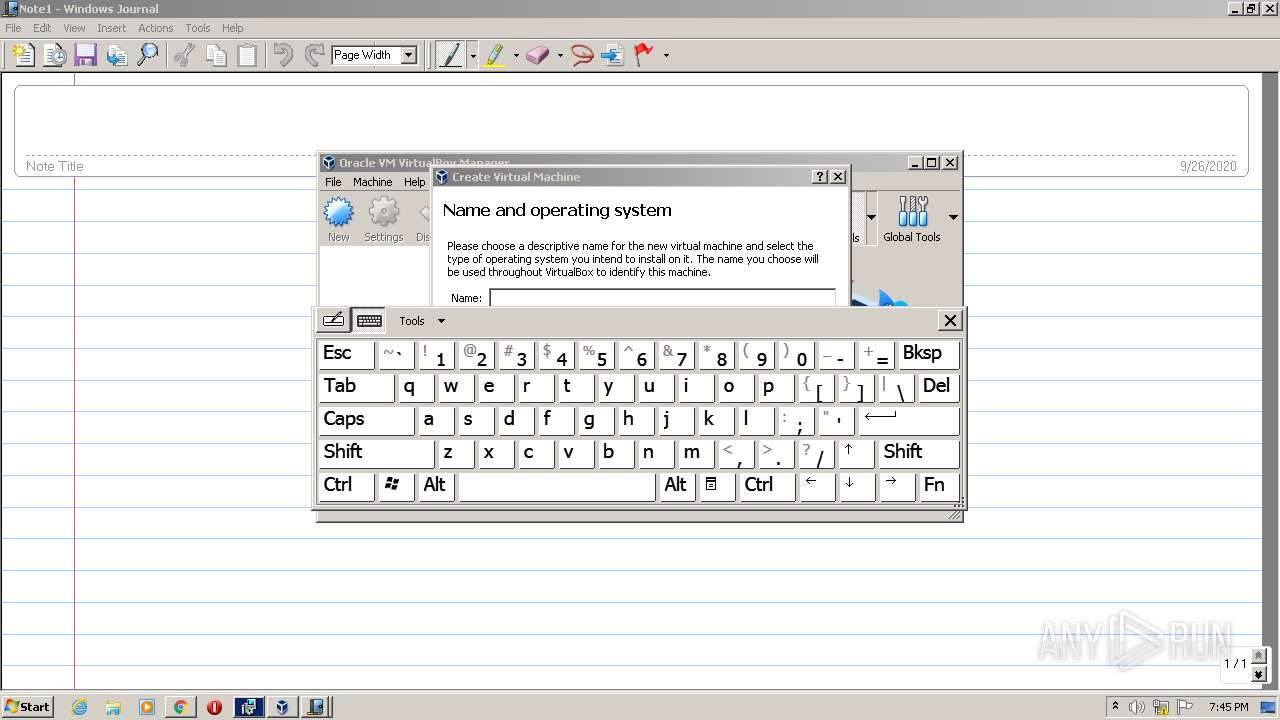Click New in VirtualBox Manager toolbar
The width and height of the screenshot is (1280, 720).
coord(339,219)
